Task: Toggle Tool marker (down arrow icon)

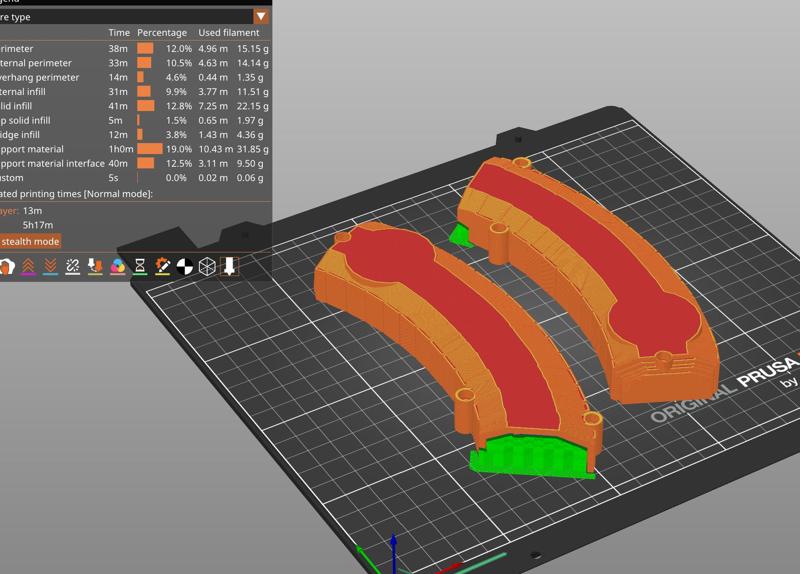Action: (x=229, y=266)
